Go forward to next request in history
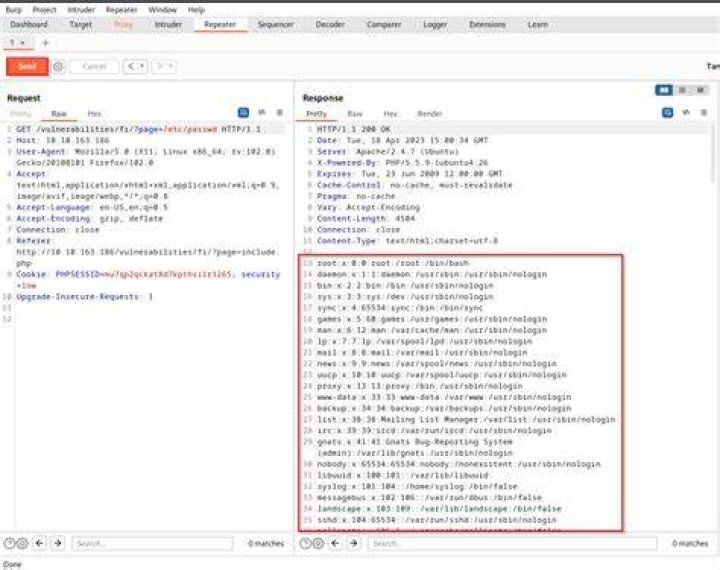 pos(160,67)
